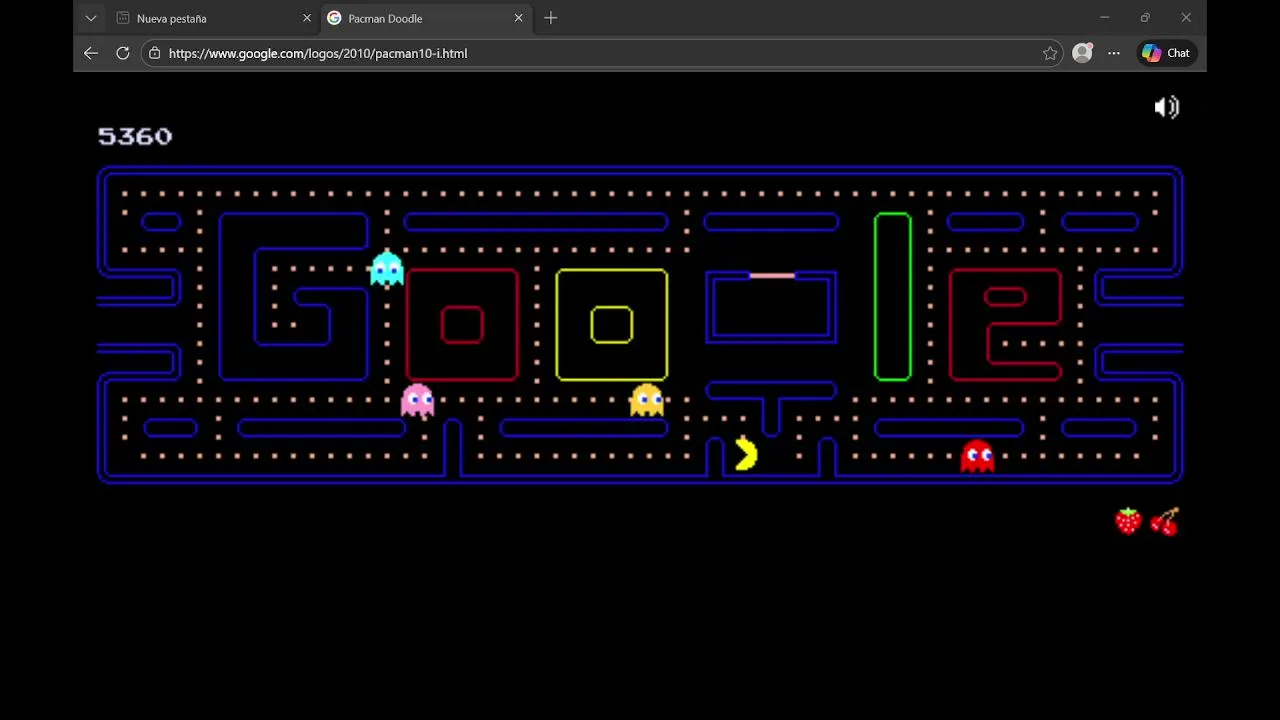Click the cyan ghost Inky
This screenshot has height=720, width=1280.
(386, 268)
